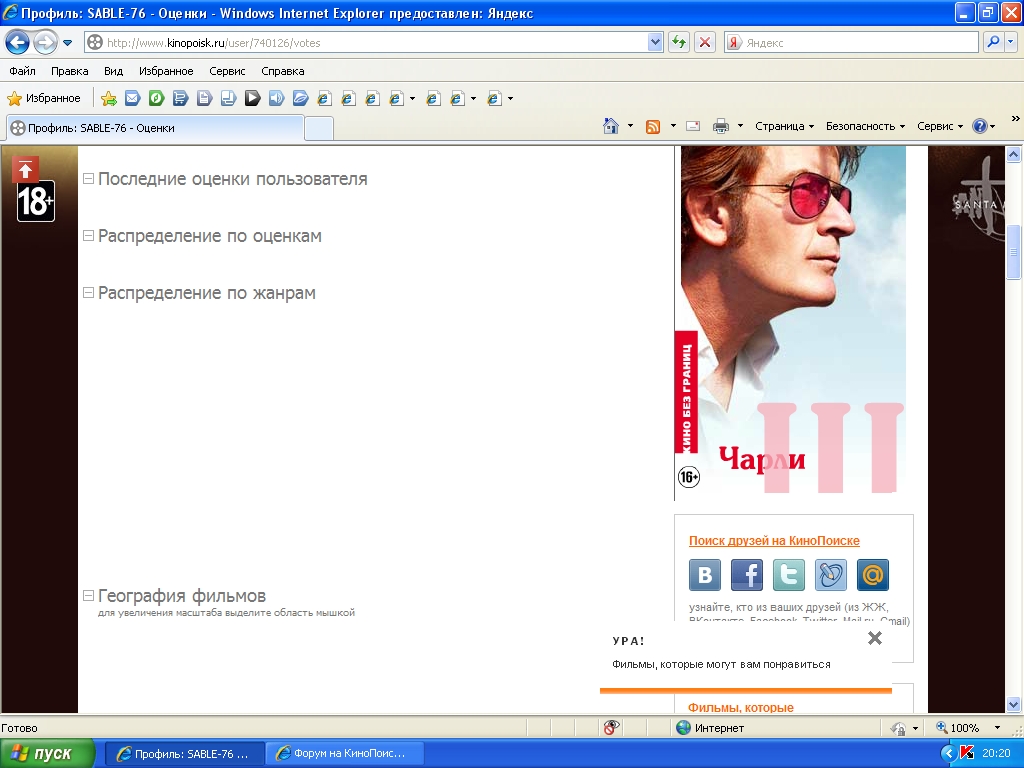Open the 'Файл' menu
The height and width of the screenshot is (768, 1024).
pyautogui.click(x=22, y=71)
